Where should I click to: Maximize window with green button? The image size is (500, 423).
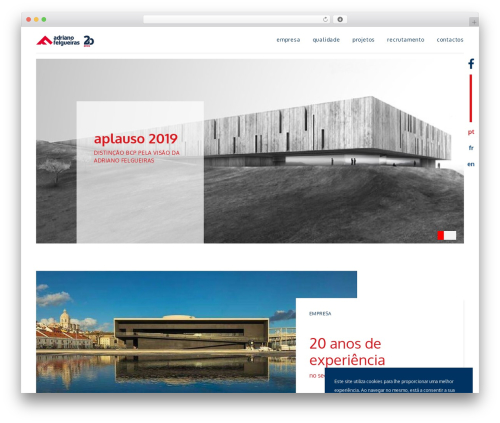click(44, 20)
